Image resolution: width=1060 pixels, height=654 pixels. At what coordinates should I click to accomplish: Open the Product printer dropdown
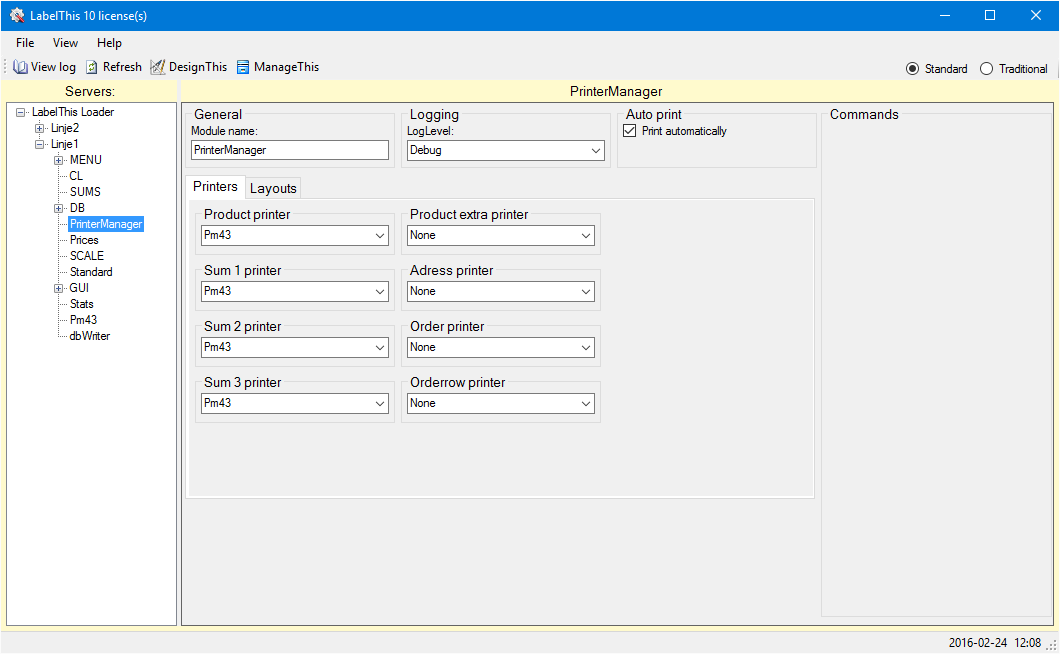[x=294, y=235]
